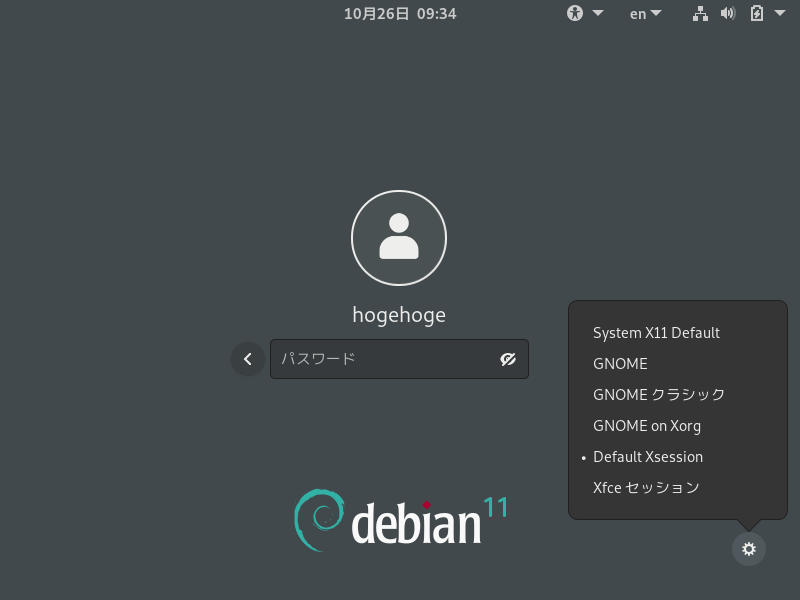Screen dimensions: 800x600
Task: Choose GNOME on Xorg from the session menu
Action: point(647,426)
